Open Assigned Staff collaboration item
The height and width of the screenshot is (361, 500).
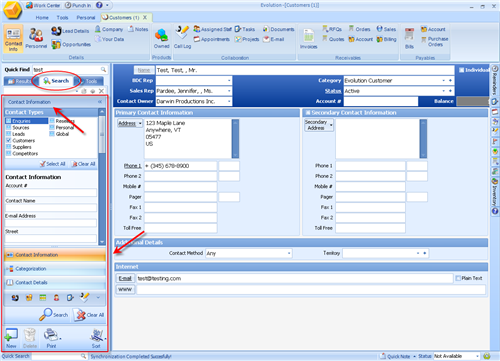212,29
